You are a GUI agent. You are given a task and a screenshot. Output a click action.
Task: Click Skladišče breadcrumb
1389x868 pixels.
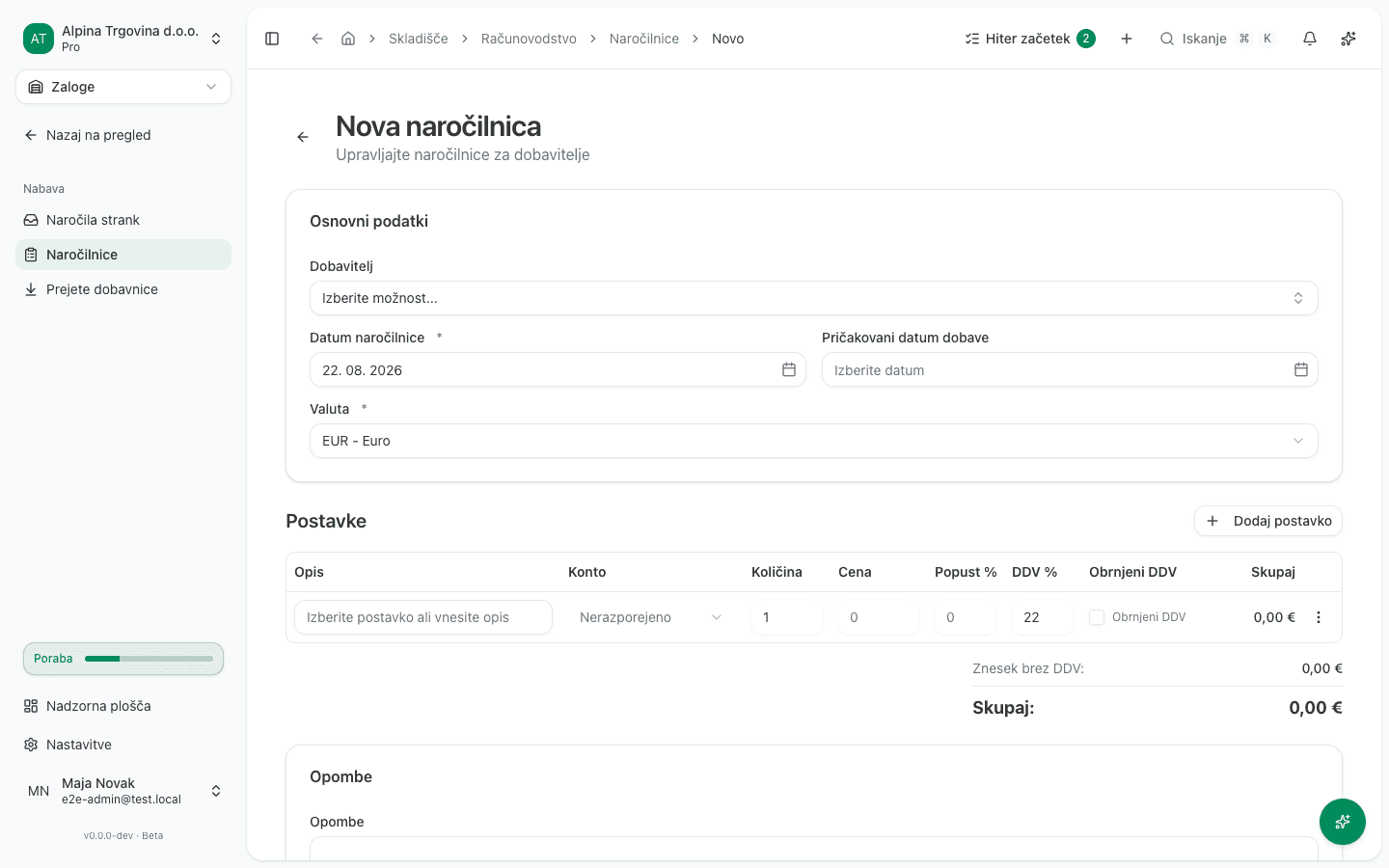pos(419,39)
